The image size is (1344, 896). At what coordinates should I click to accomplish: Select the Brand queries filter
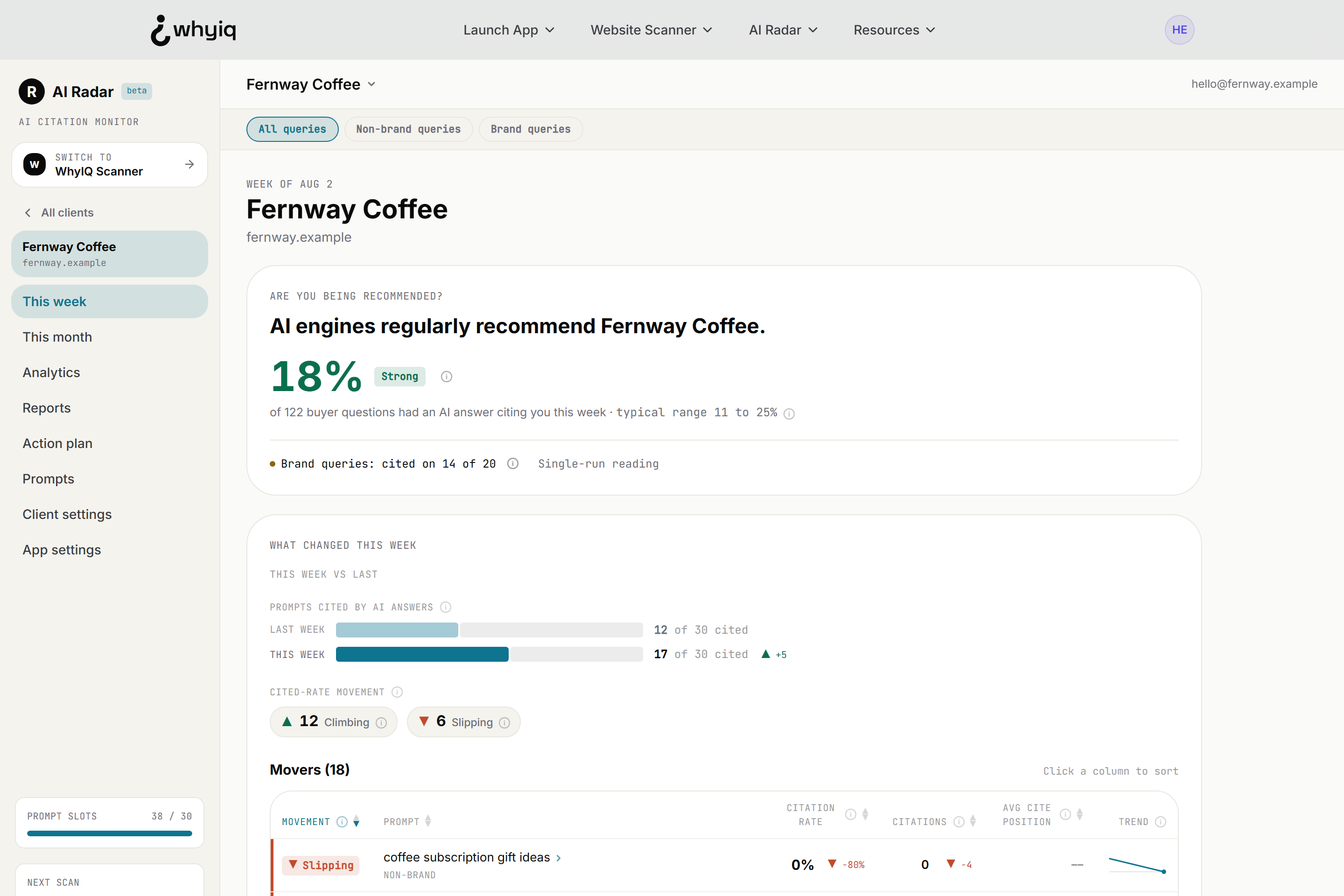pyautogui.click(x=530, y=129)
